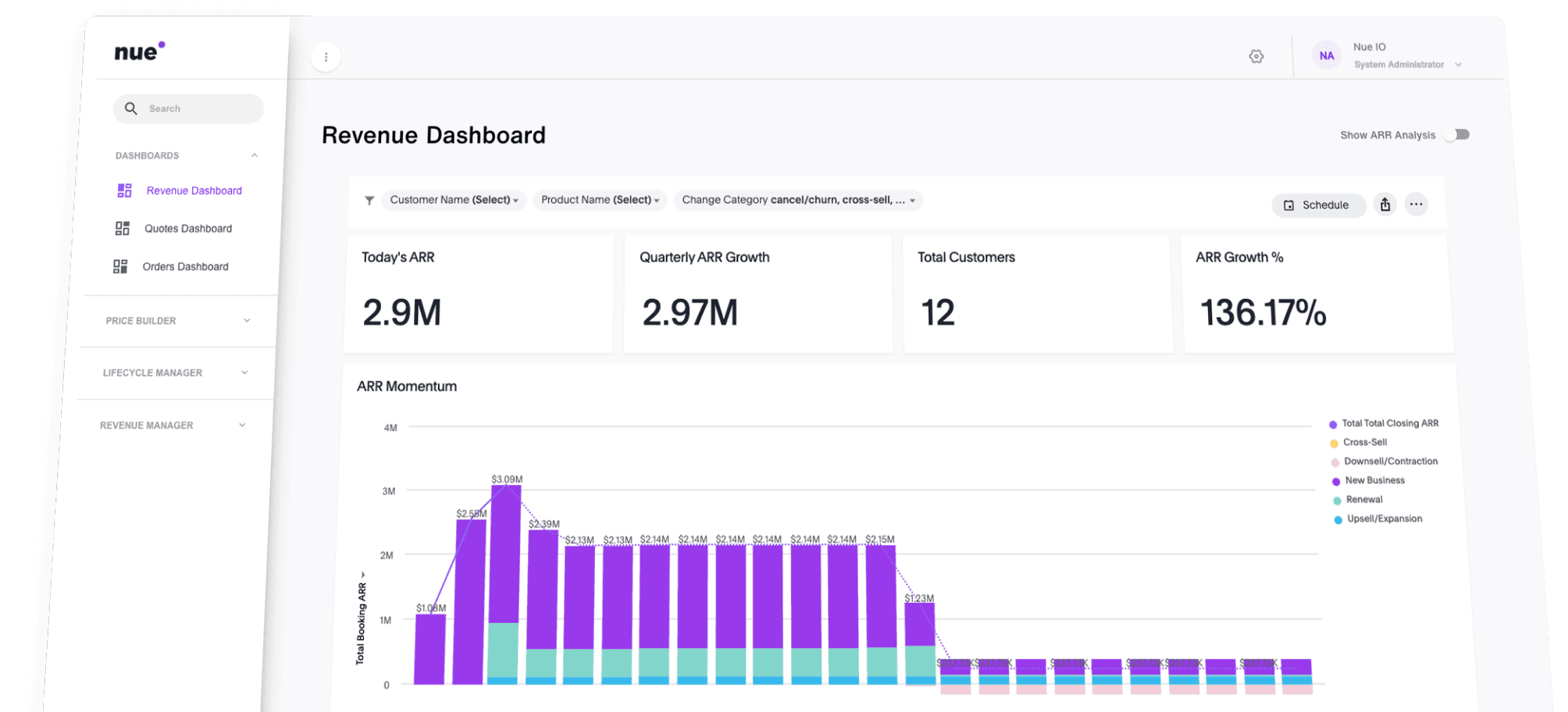The image size is (1568, 712).
Task: Click the New Business legend color dot
Action: point(1336,482)
